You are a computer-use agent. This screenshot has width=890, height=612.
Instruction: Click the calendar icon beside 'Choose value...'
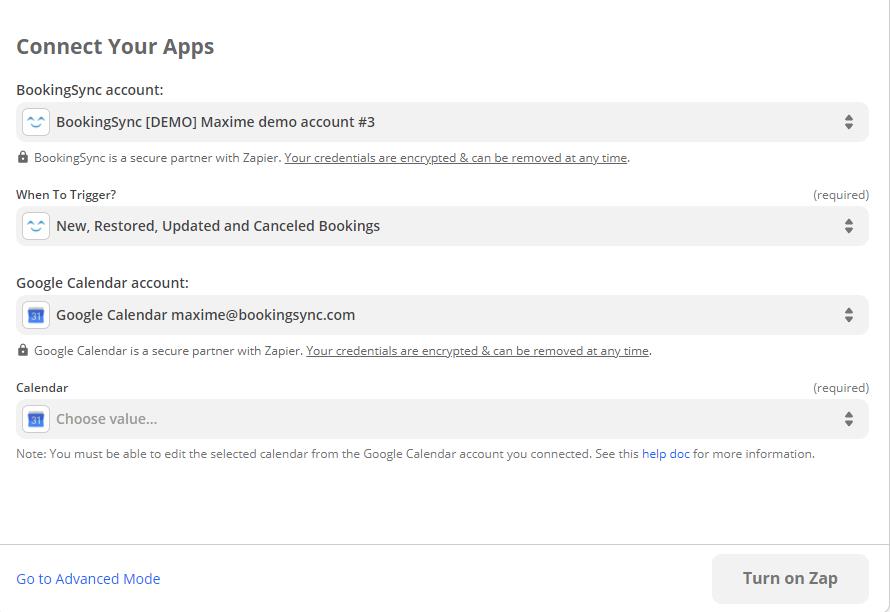pos(36,419)
